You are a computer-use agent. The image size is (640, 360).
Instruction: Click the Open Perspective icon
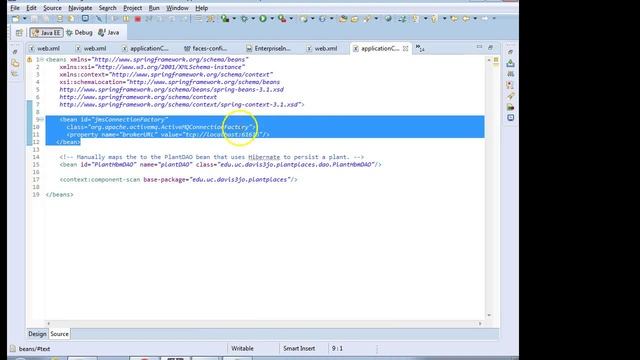(x=19, y=33)
